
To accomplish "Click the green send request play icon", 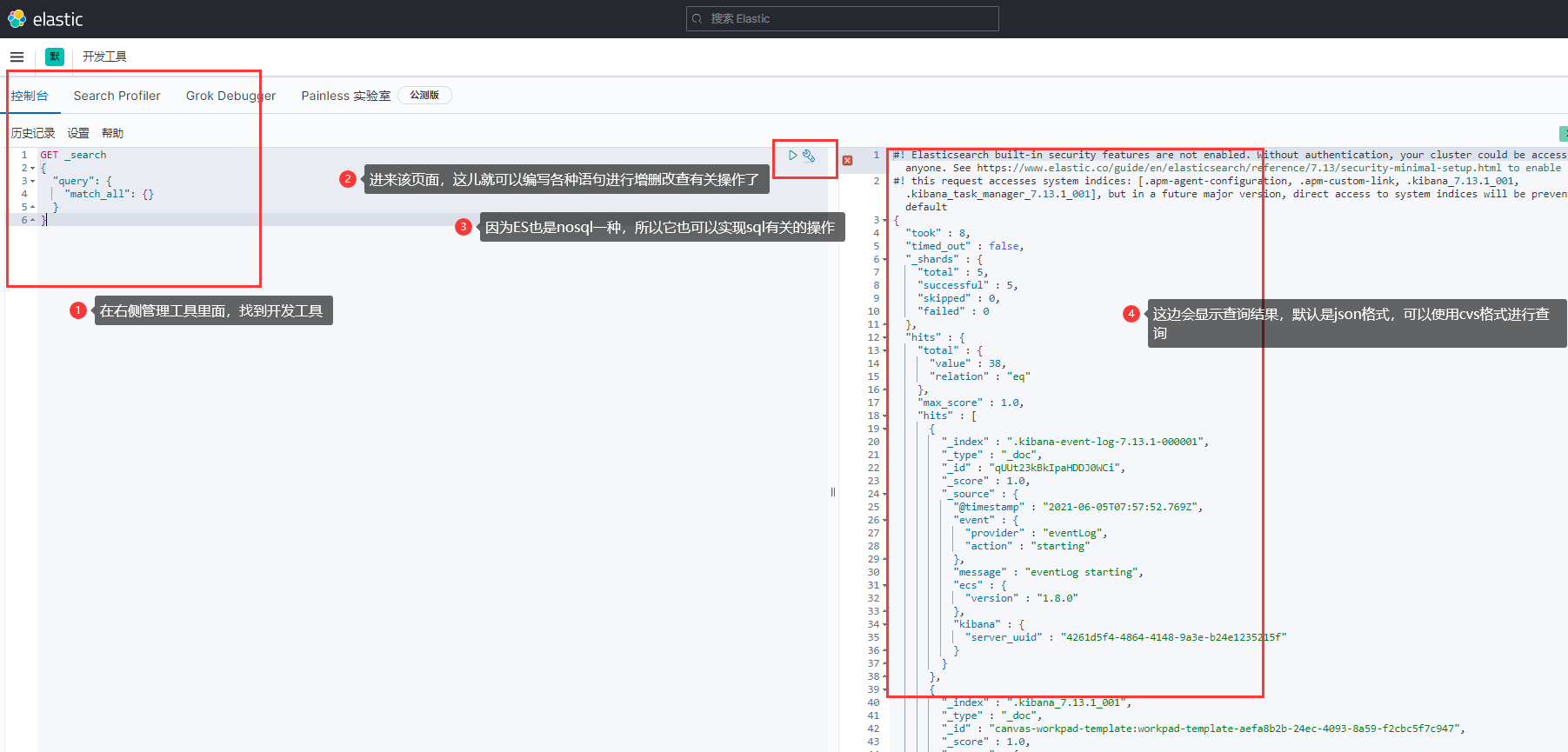I will point(792,156).
